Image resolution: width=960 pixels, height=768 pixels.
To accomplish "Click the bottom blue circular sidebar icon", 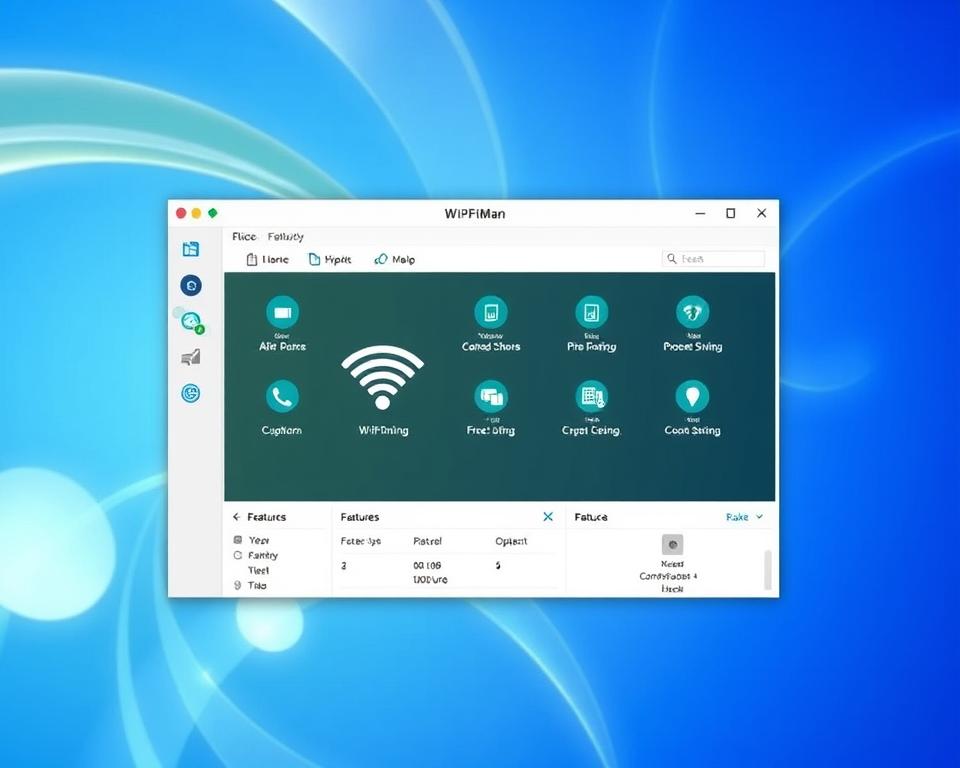I will [x=191, y=393].
